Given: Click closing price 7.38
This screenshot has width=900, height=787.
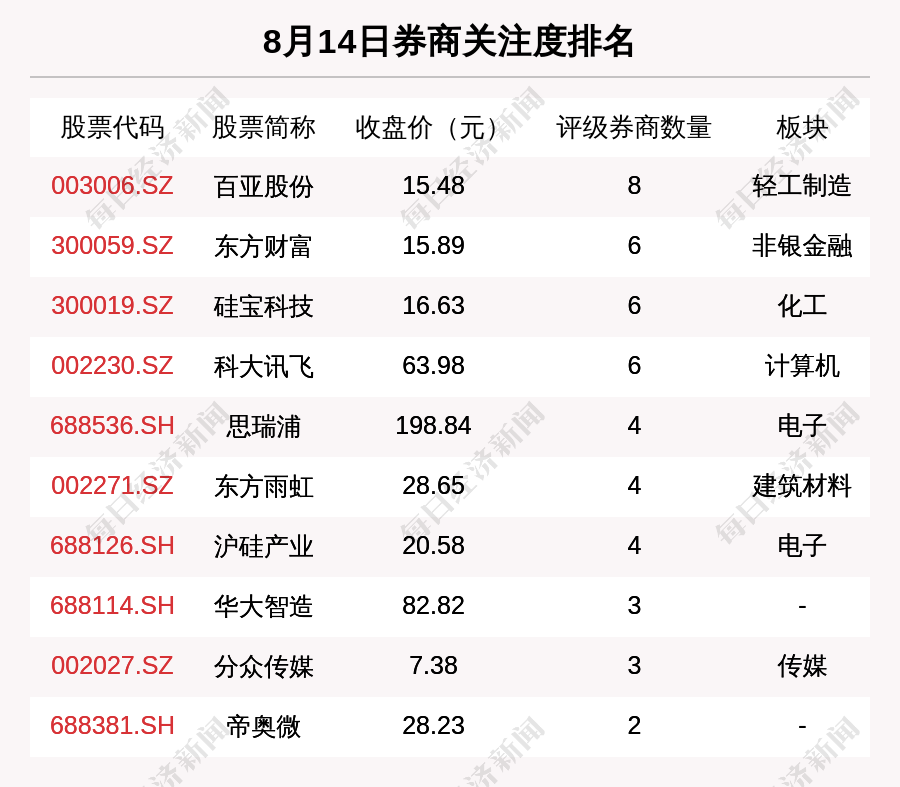Looking at the screenshot, I should pyautogui.click(x=433, y=666).
